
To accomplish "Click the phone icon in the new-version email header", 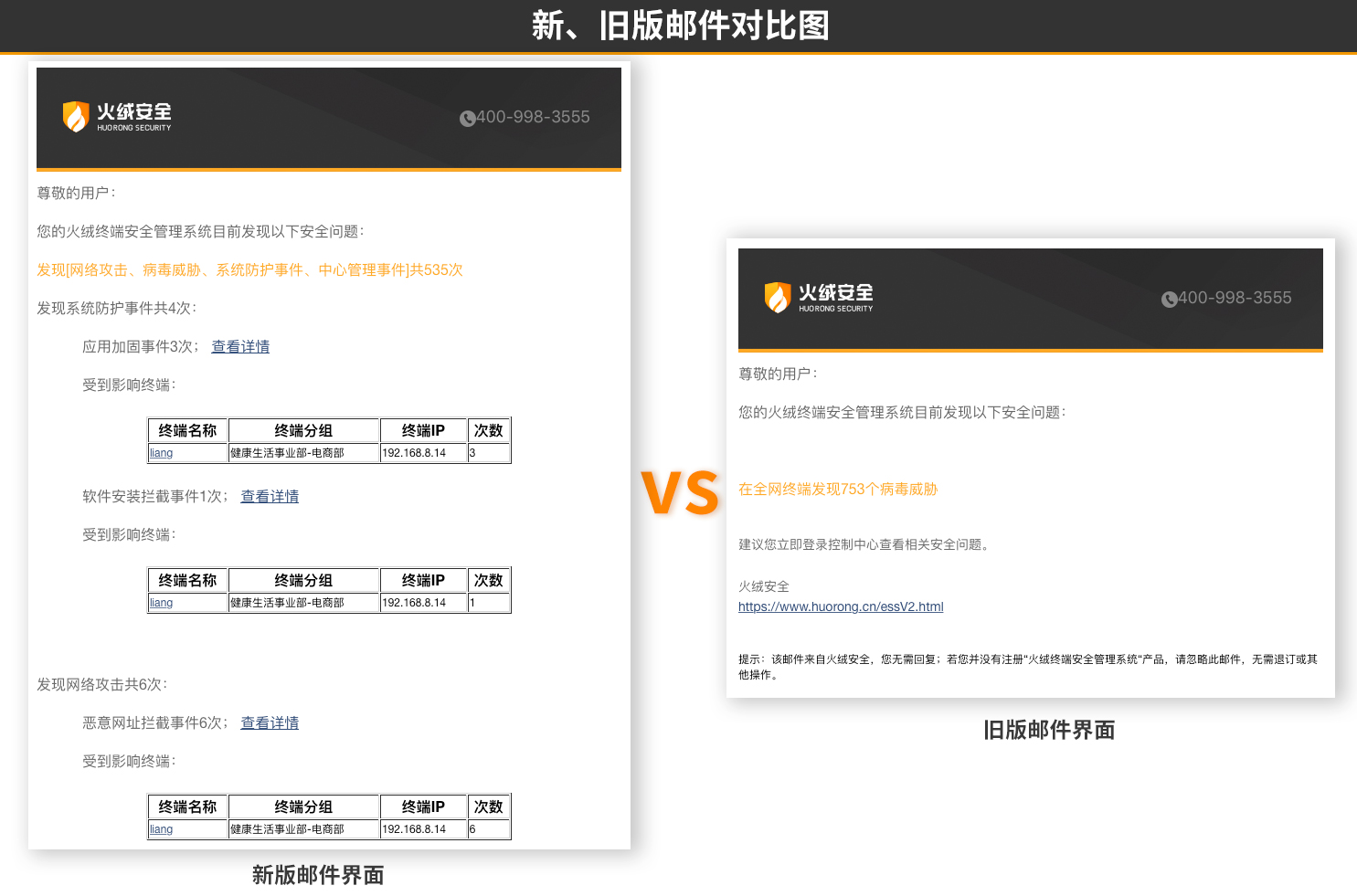I will (x=467, y=118).
